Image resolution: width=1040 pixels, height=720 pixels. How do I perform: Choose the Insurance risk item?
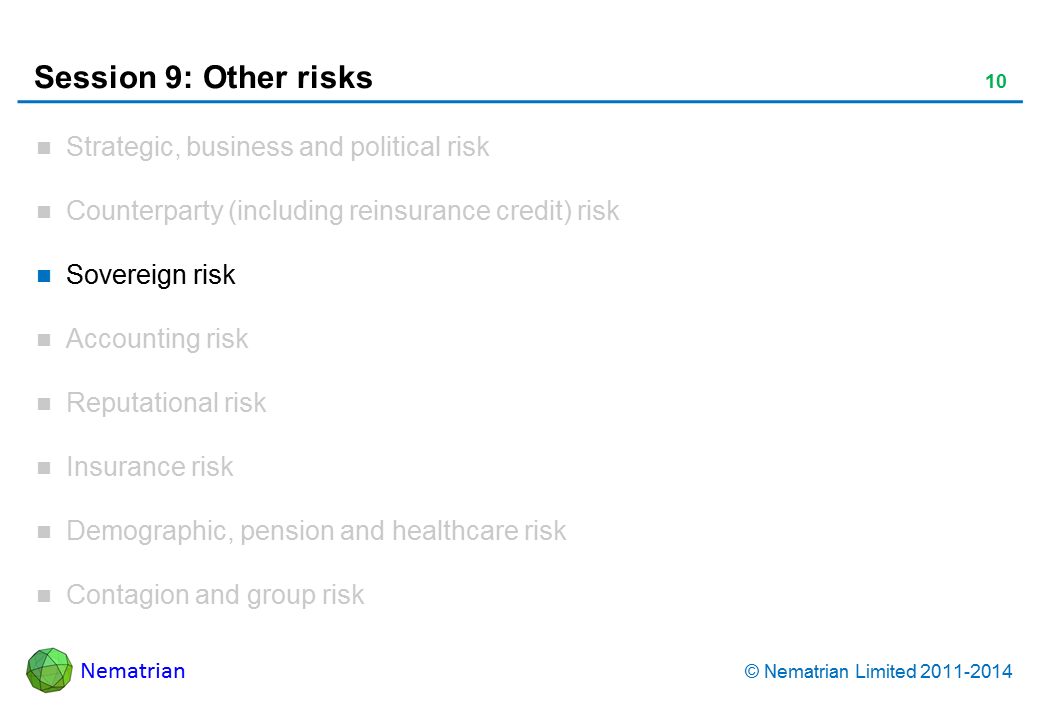click(x=149, y=467)
